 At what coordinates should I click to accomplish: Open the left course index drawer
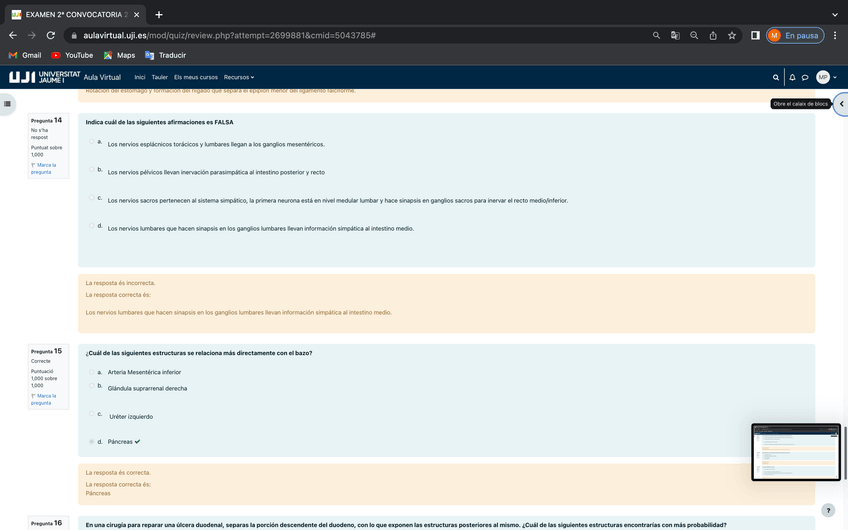point(7,103)
